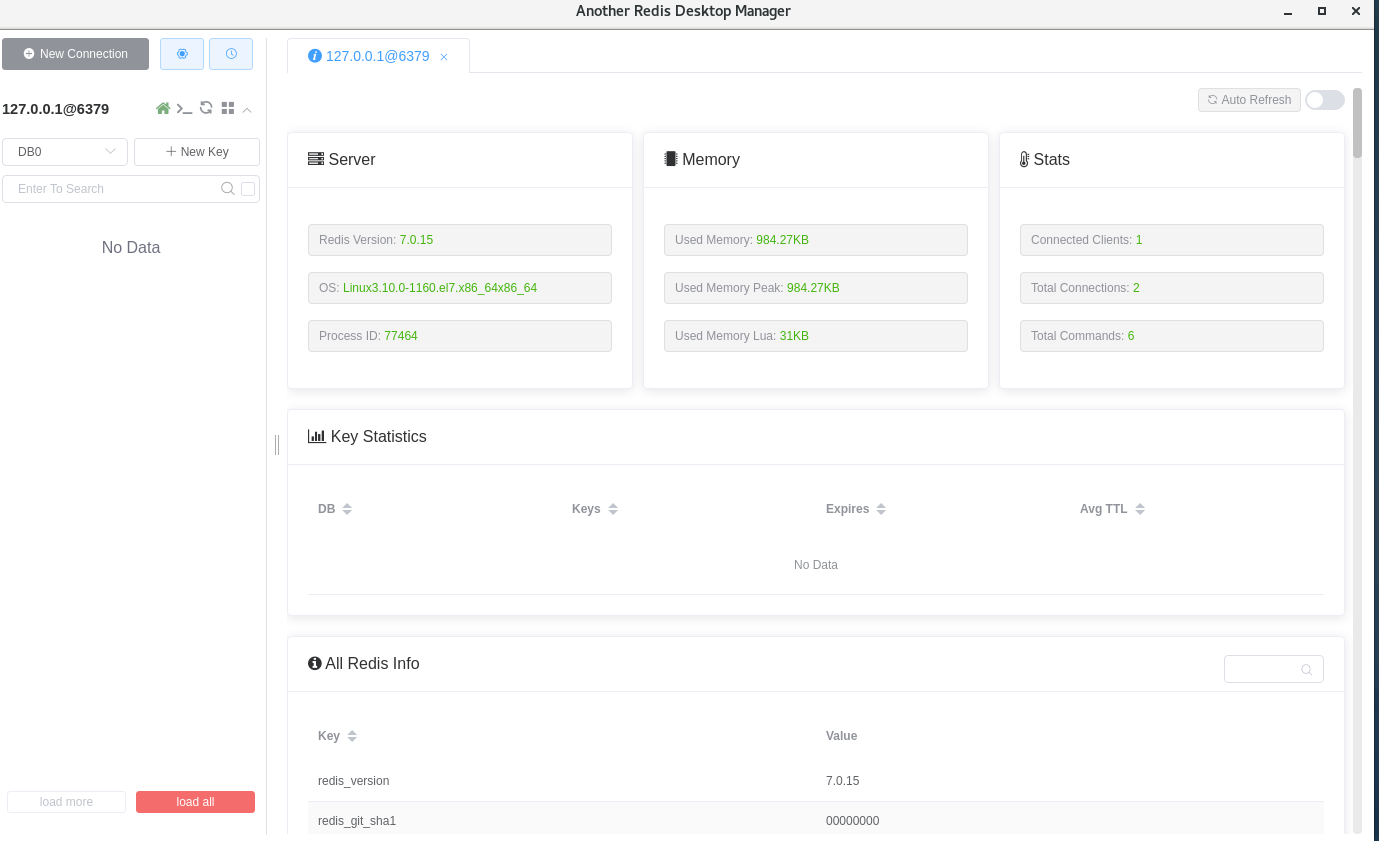Click the All Redis Info icon
1379x841 pixels.
pos(315,663)
